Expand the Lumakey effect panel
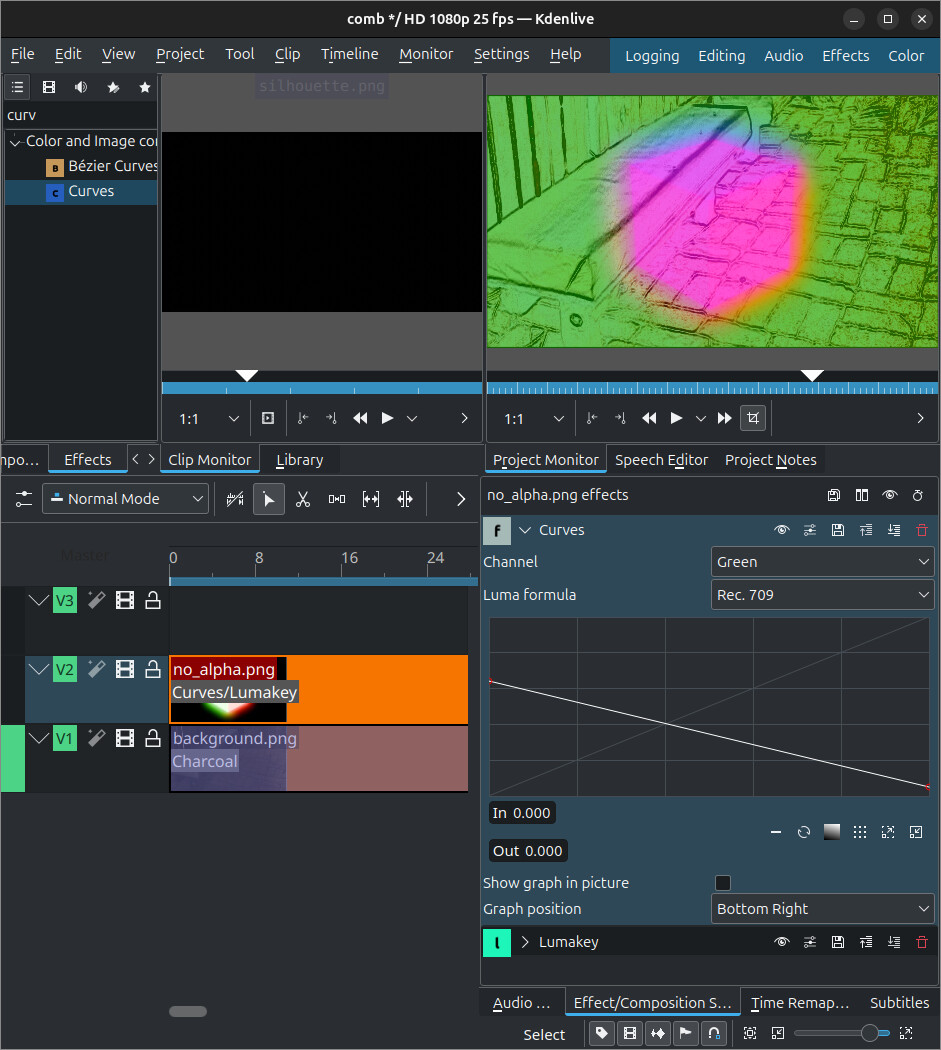This screenshot has height=1050, width=941. pyautogui.click(x=525, y=942)
